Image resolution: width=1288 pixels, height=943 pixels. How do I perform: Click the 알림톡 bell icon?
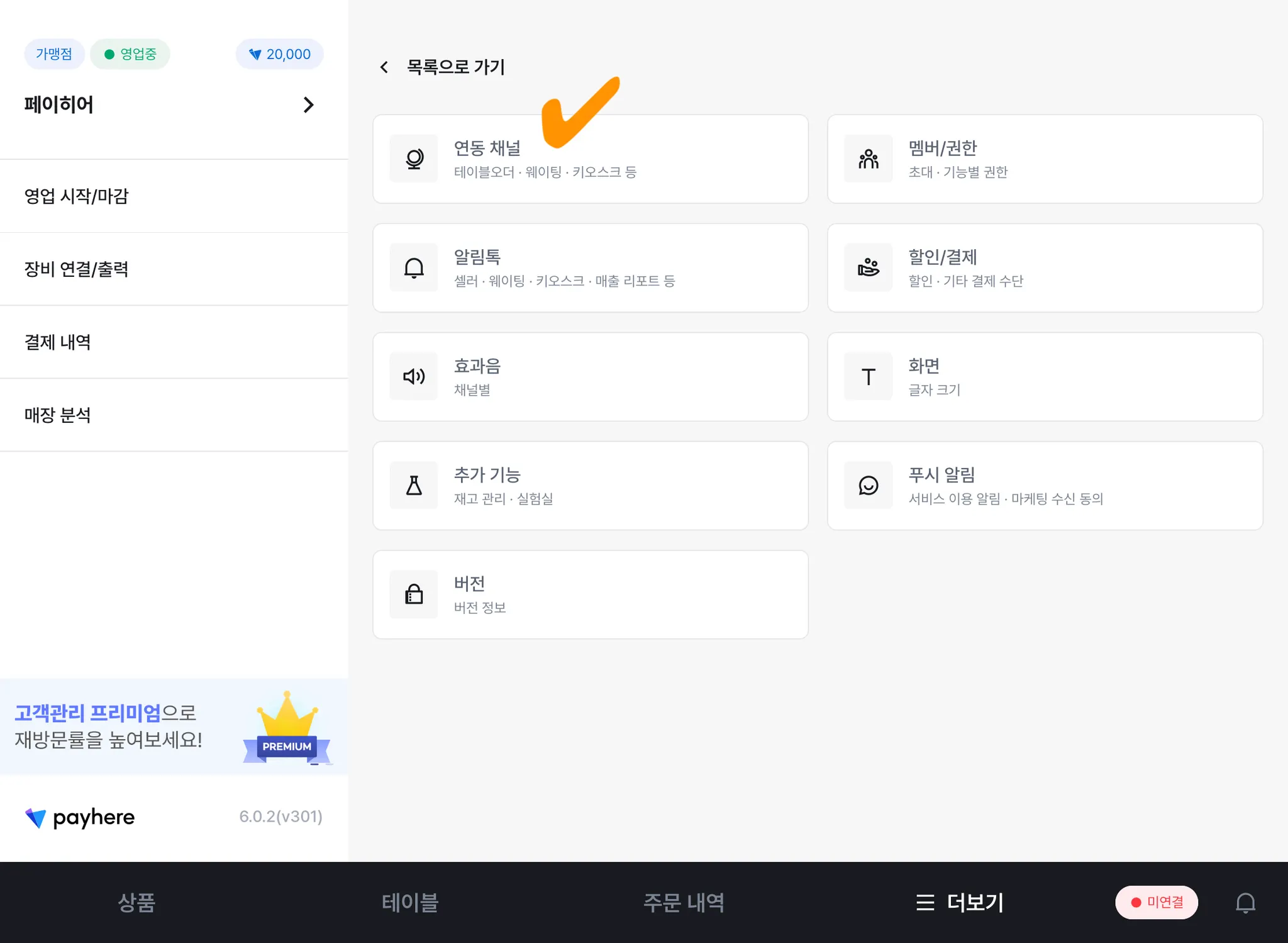(x=414, y=267)
